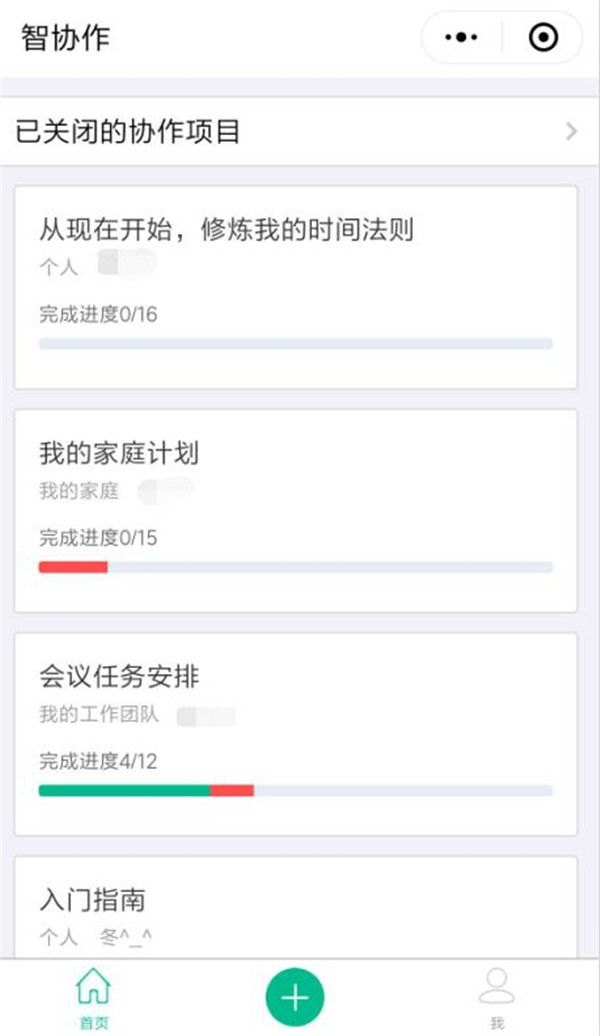The image size is (600, 1036).
Task: Open 已关闭的协作项目 section
Action: point(128,132)
